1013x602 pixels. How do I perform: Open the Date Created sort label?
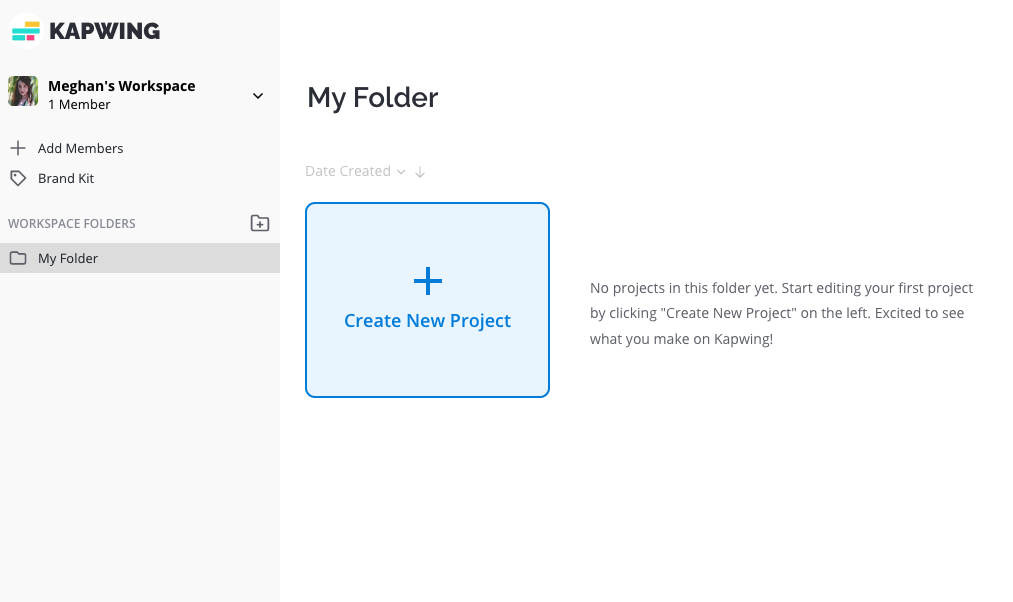(347, 171)
